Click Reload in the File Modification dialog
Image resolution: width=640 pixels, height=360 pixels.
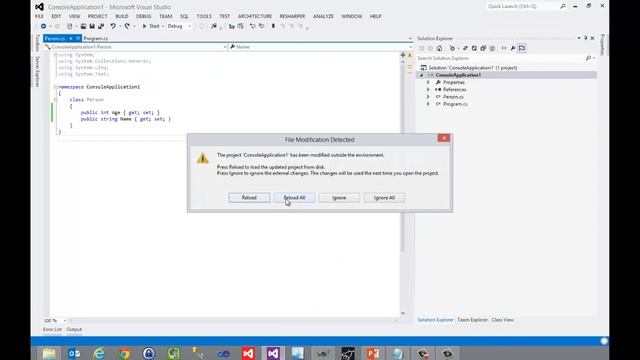coord(249,198)
